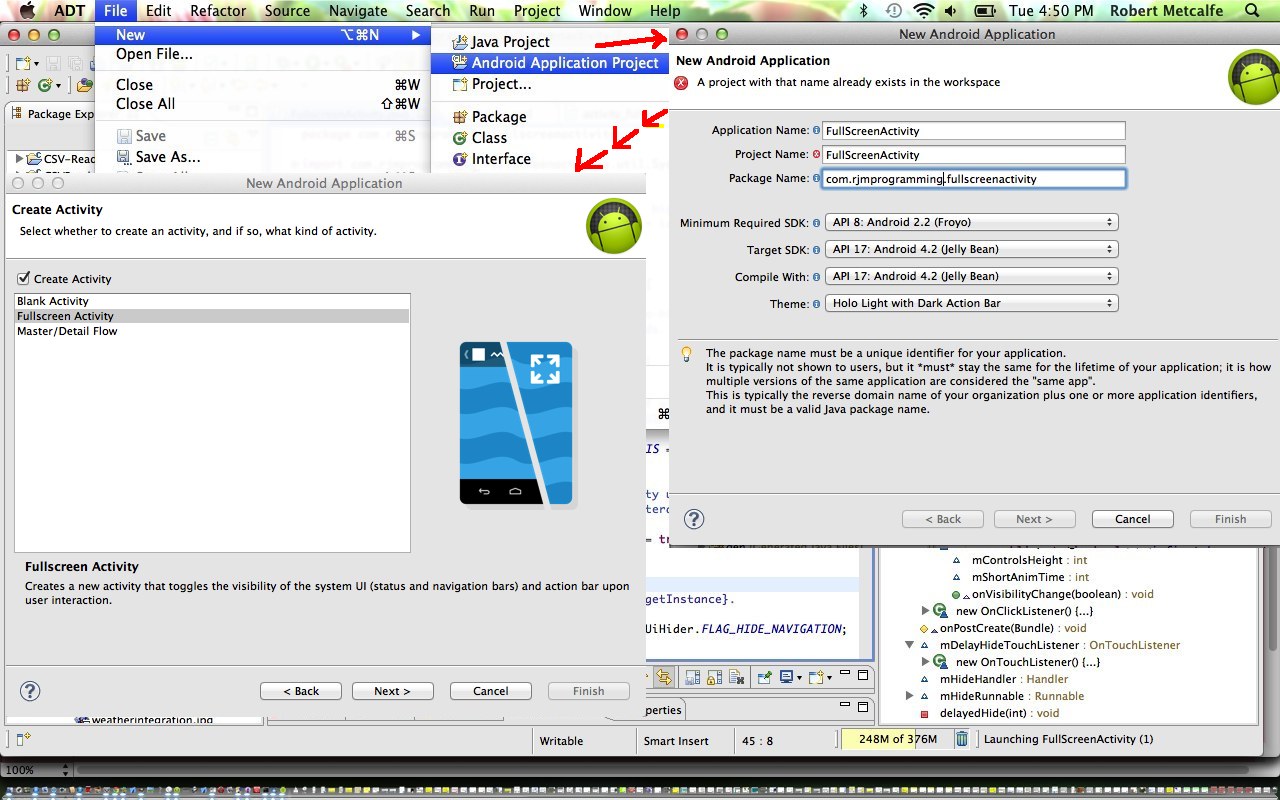
Task: Click Back in Create Activity dialog
Action: pyautogui.click(x=301, y=691)
